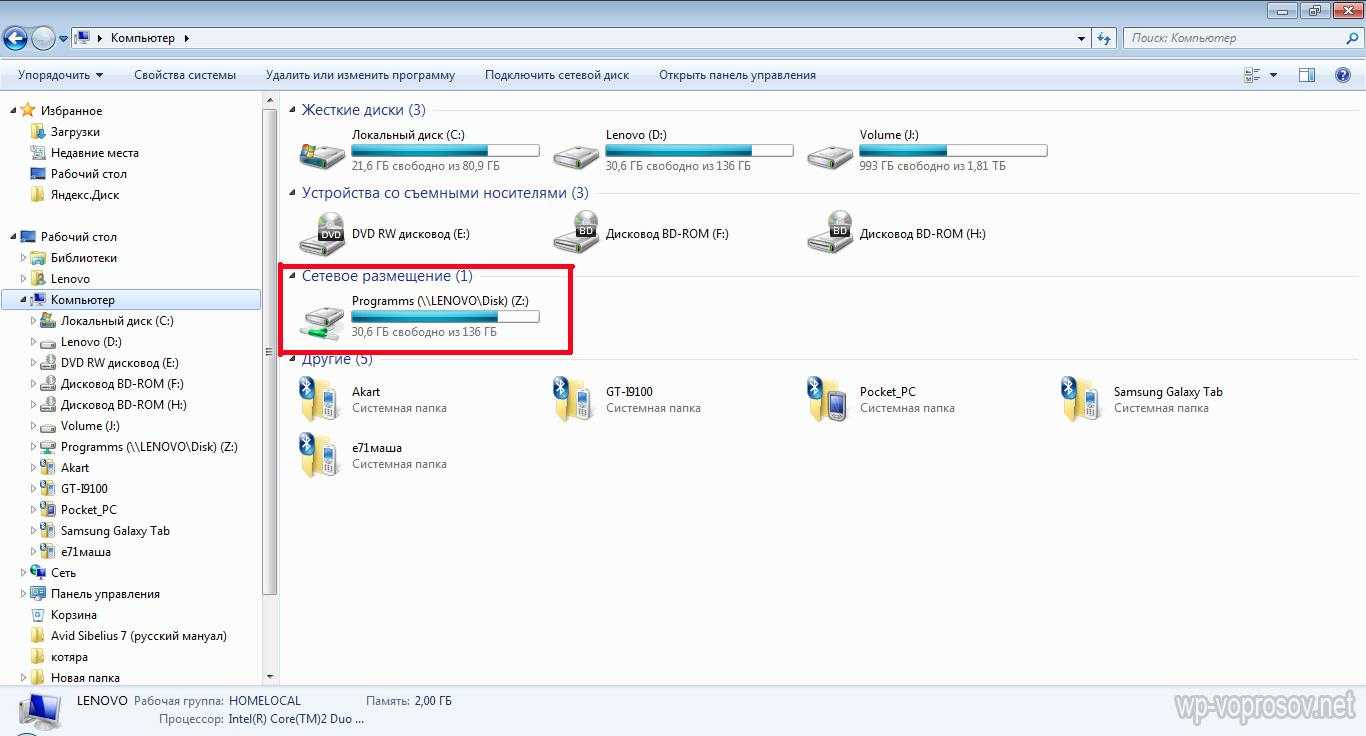Open the change view options dropdown arrow

tap(1273, 75)
